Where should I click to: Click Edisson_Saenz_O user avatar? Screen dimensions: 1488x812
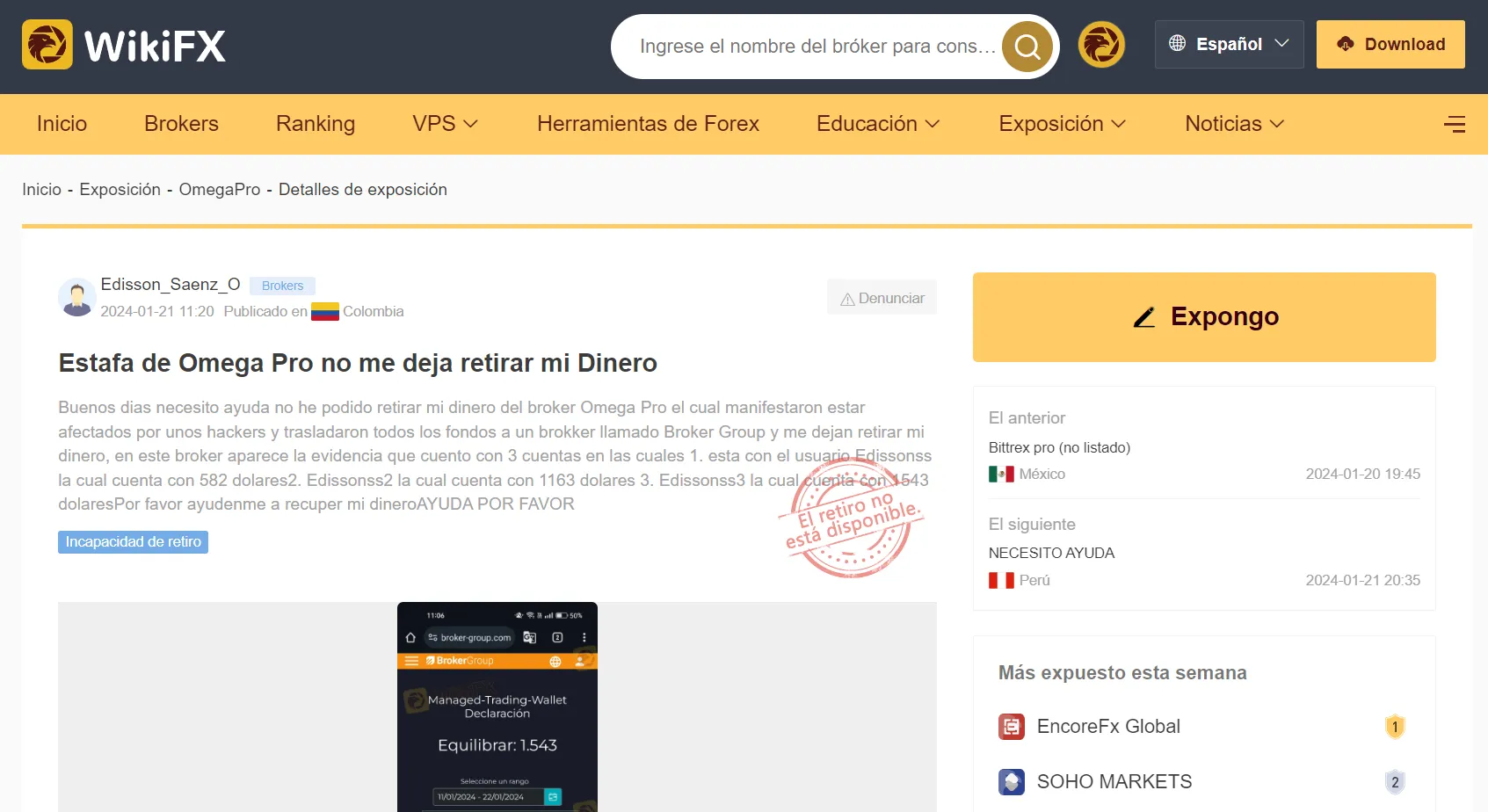[77, 297]
